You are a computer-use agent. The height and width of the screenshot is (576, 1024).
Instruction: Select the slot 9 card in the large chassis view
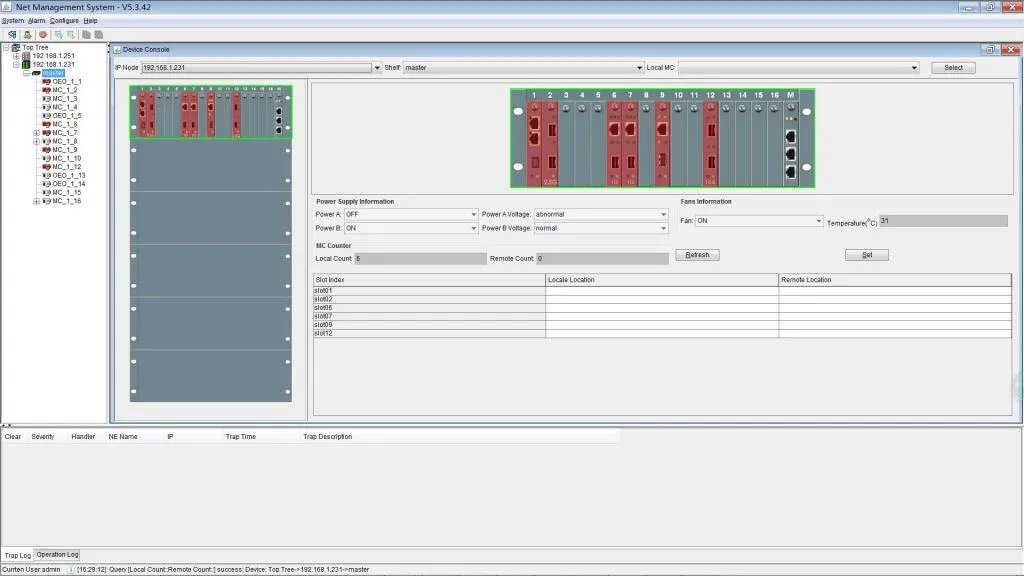pos(662,142)
